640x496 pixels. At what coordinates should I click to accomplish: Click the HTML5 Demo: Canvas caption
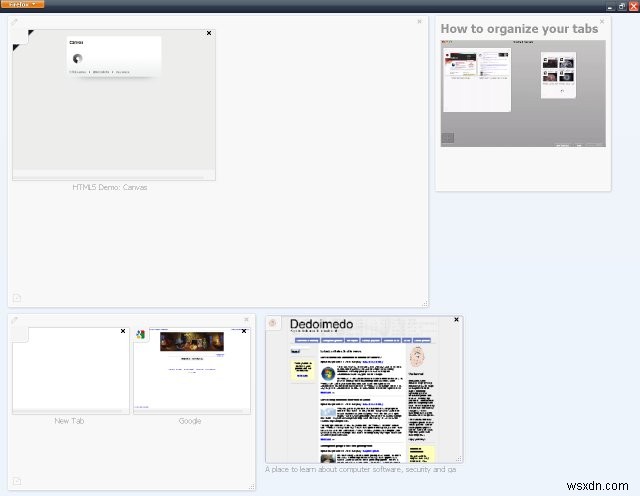coord(109,187)
